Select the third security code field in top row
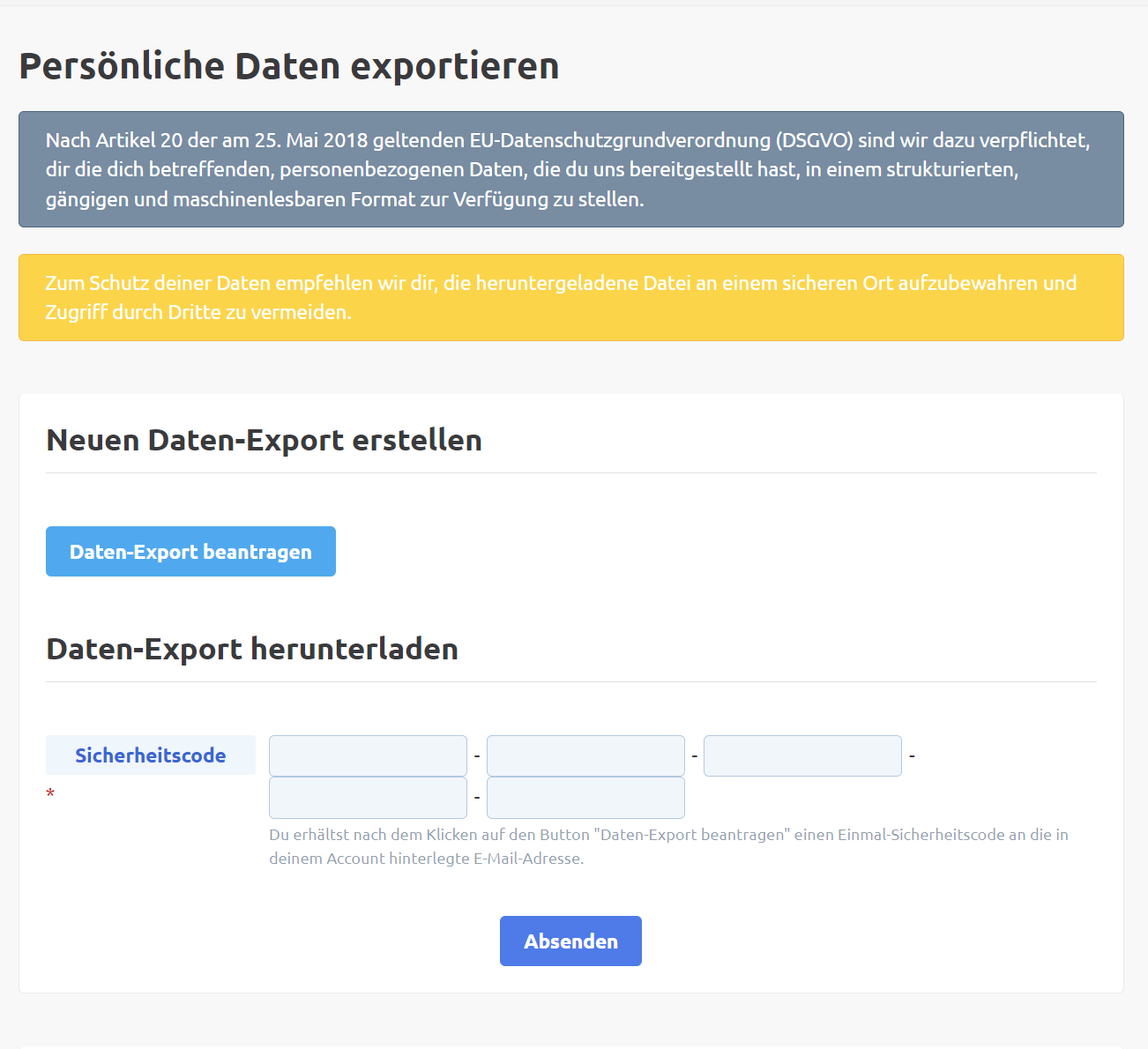 click(x=802, y=755)
